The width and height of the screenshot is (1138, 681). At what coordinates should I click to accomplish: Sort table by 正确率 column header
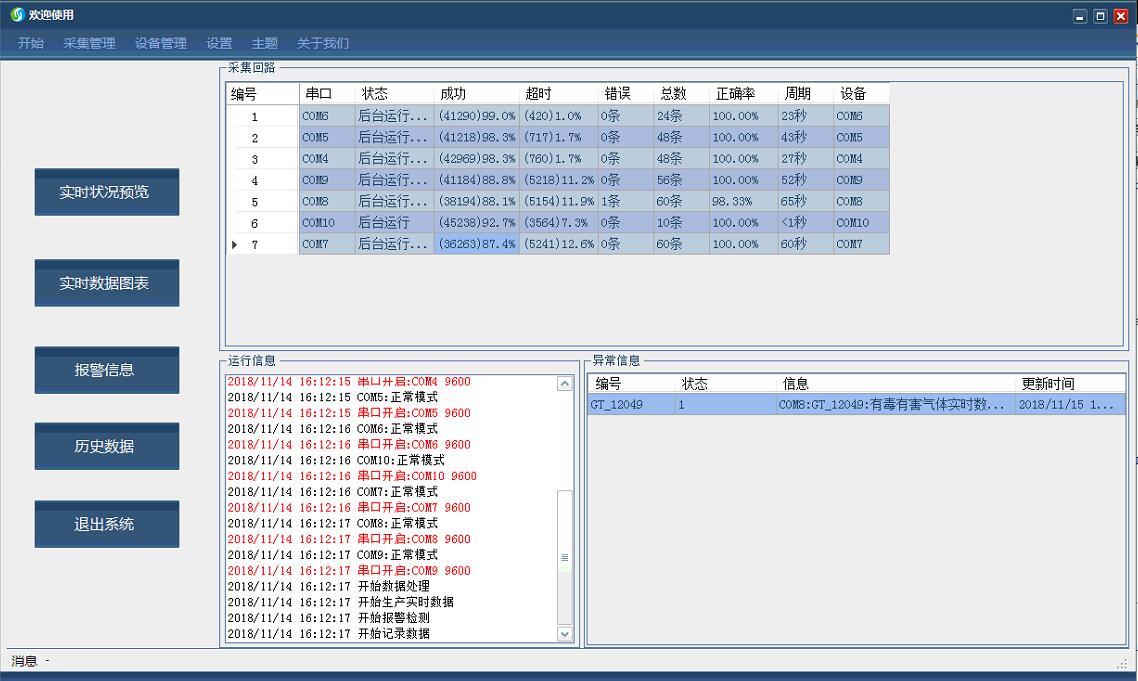(x=736, y=93)
